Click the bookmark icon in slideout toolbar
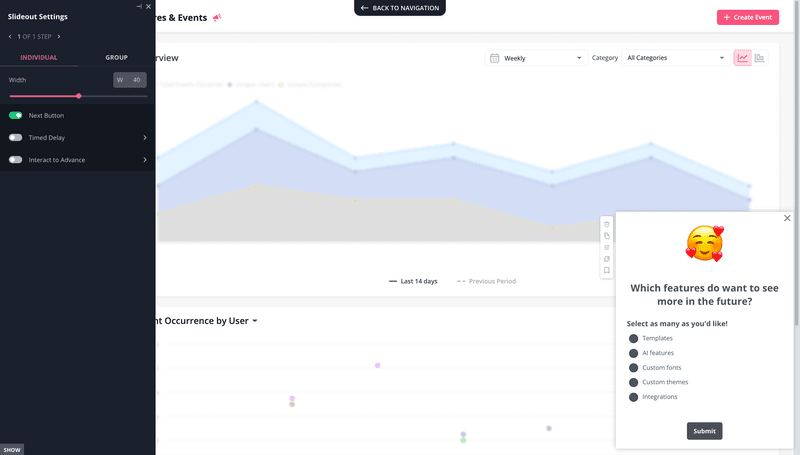The image size is (800, 455). 606,270
